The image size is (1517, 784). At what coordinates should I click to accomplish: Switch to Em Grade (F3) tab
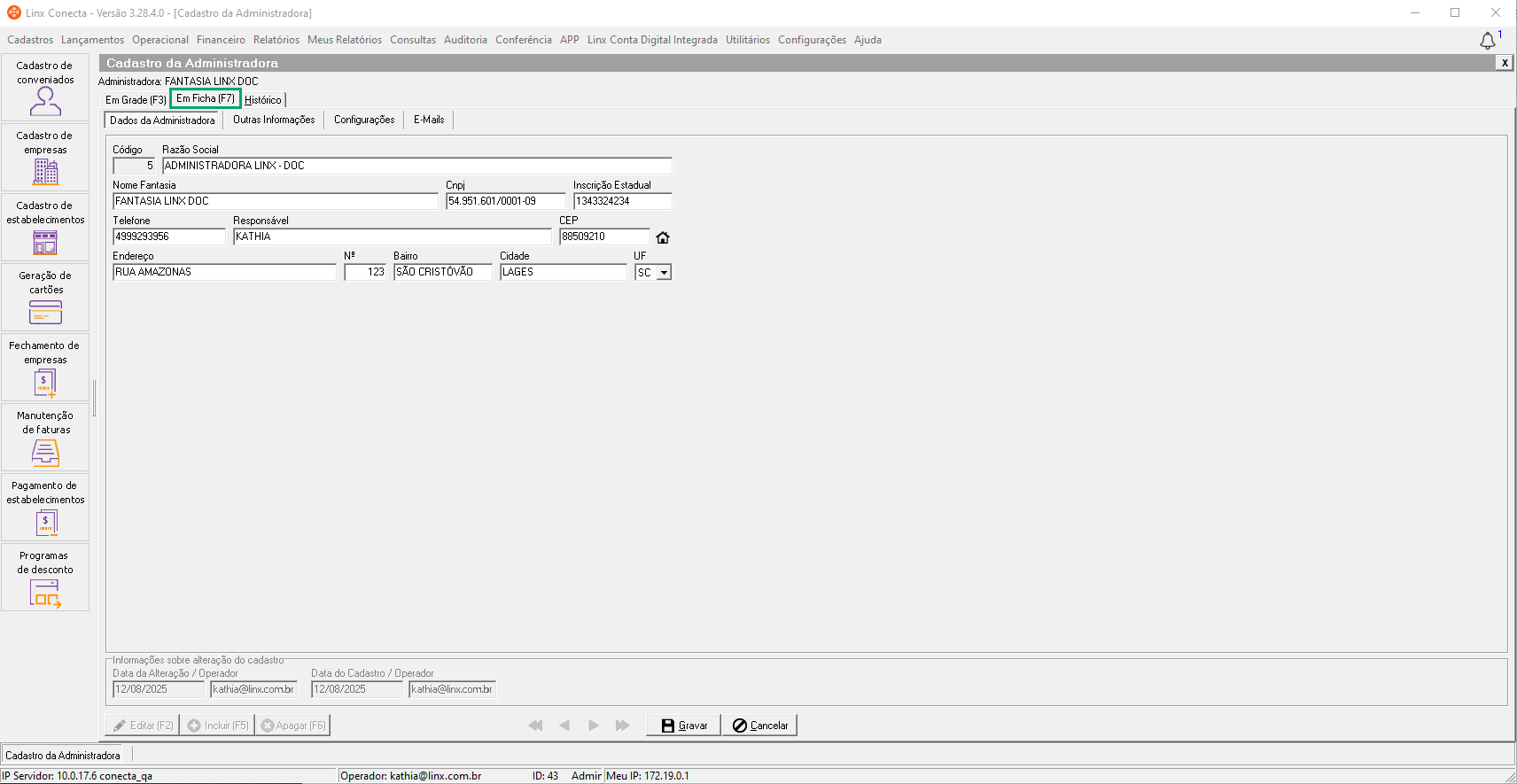[x=136, y=100]
